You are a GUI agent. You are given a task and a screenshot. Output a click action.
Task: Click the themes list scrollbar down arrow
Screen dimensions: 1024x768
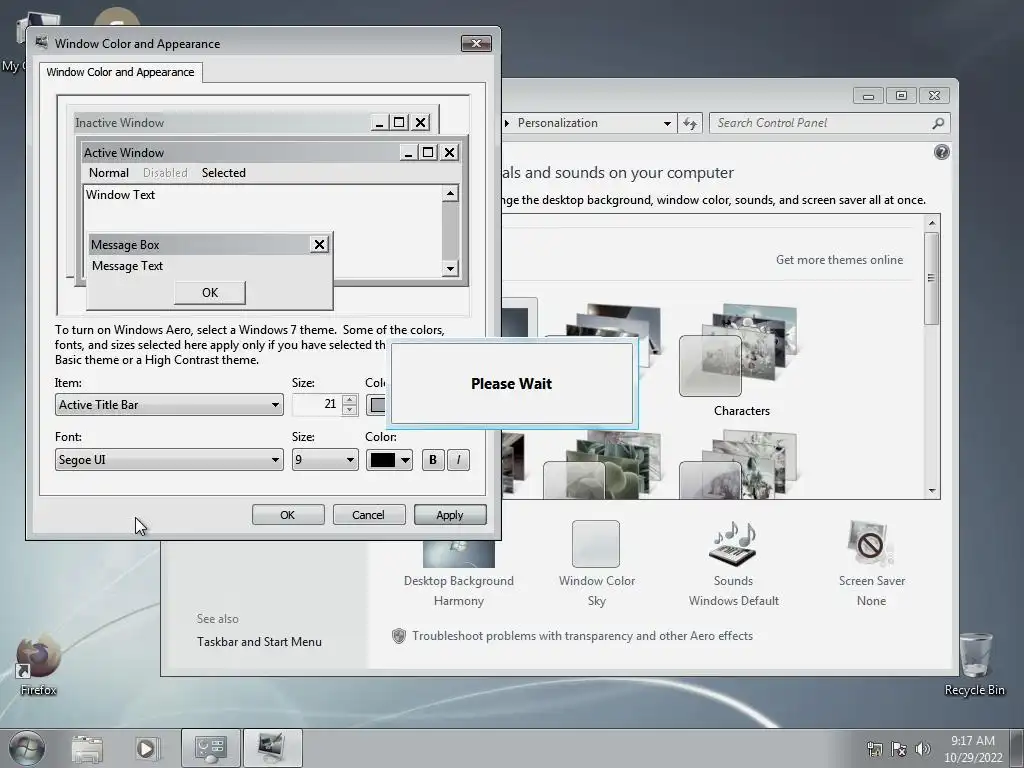click(932, 491)
